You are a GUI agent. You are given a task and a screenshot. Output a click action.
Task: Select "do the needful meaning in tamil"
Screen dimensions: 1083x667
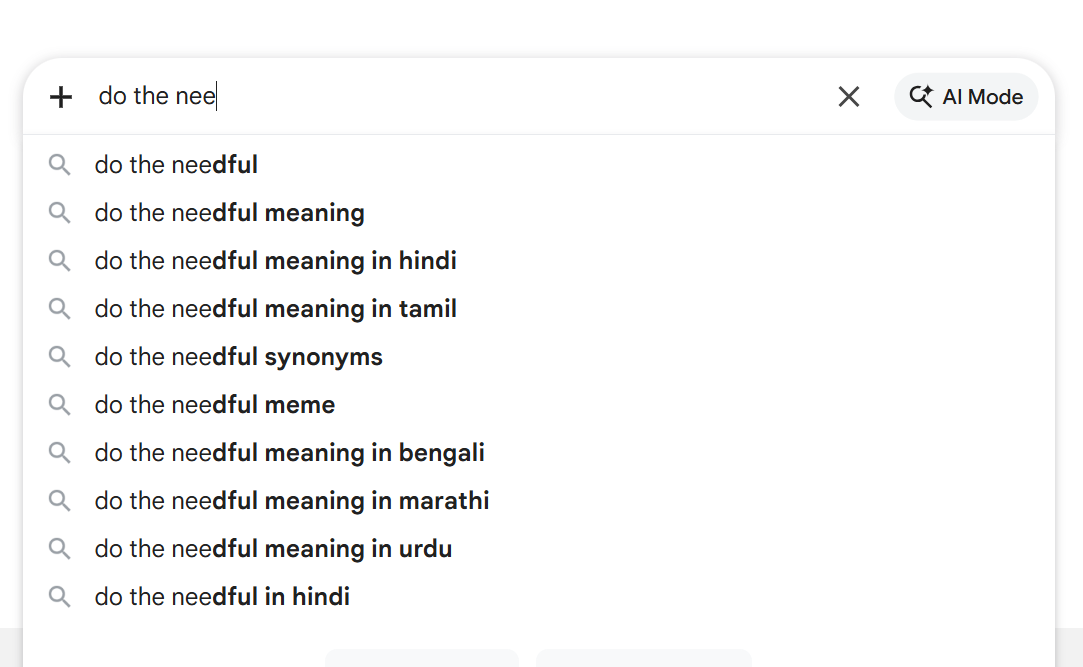coord(275,309)
